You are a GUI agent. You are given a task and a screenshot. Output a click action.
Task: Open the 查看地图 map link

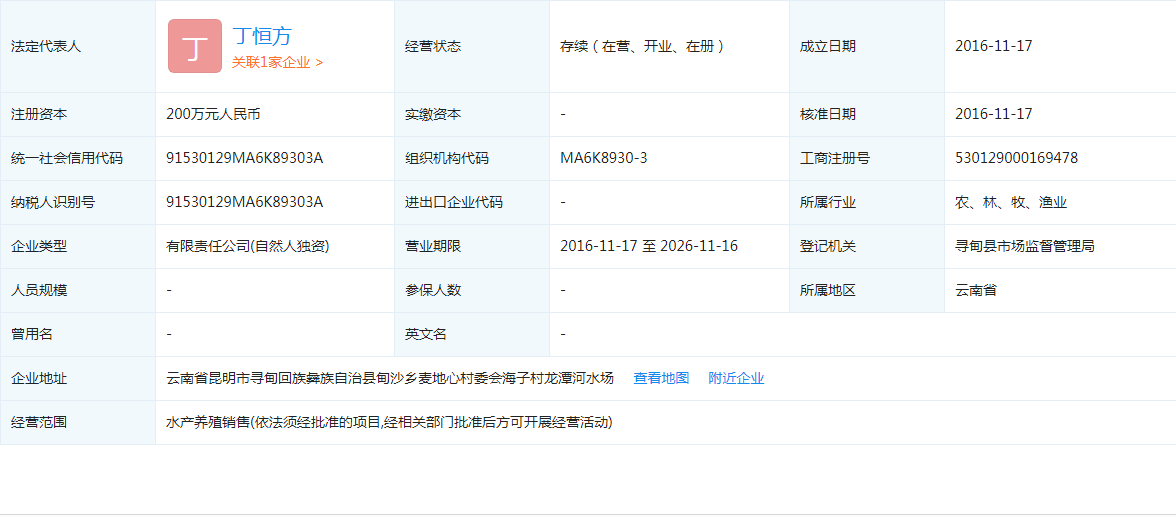(x=661, y=378)
